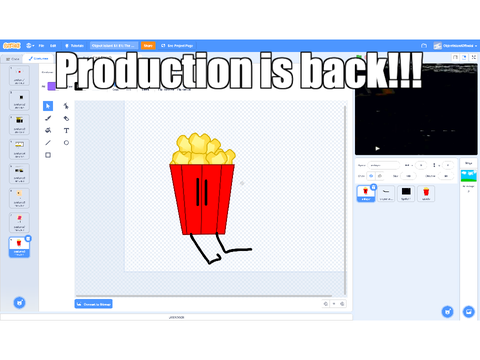Select the Circle tool
This screenshot has height=360, width=480.
[66, 143]
